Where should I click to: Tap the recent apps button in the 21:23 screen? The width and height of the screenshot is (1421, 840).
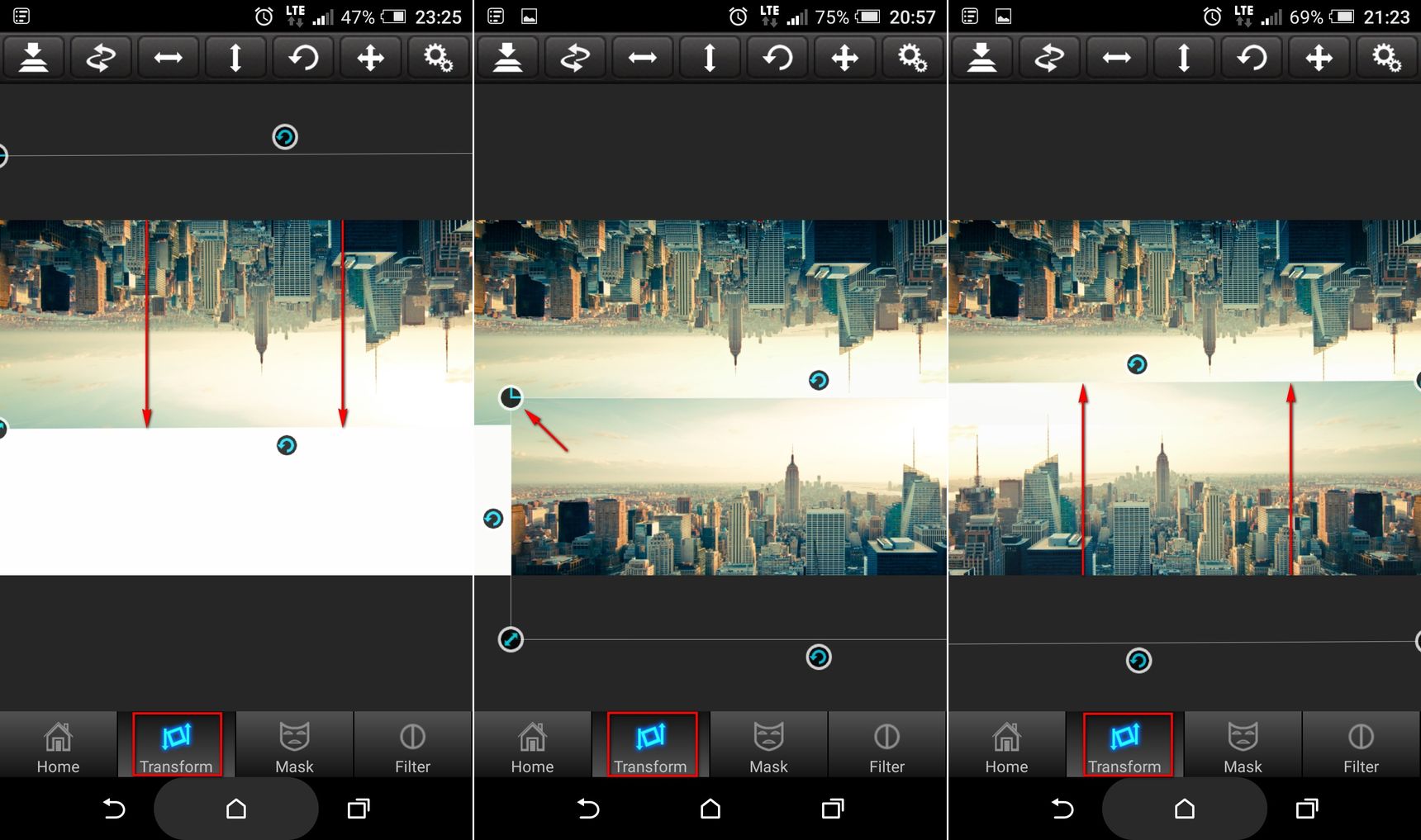point(1307,809)
